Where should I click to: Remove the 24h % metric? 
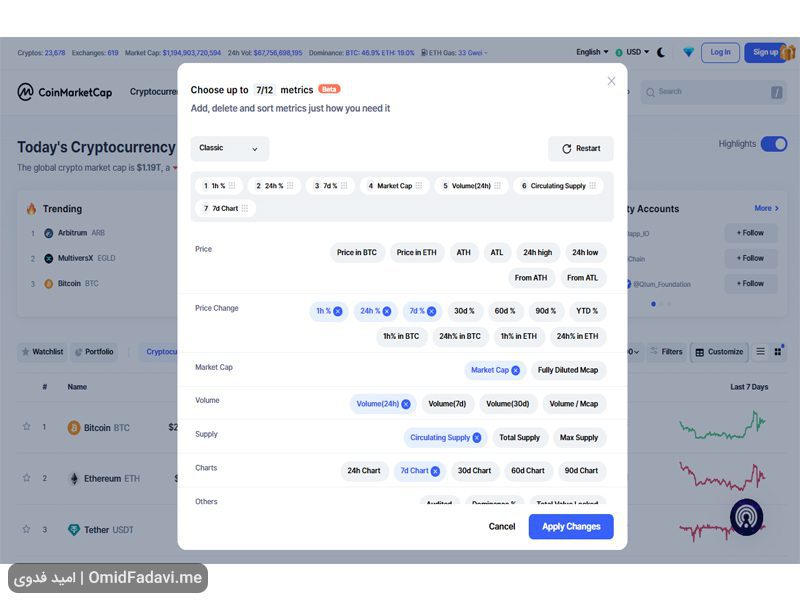pyautogui.click(x=387, y=311)
